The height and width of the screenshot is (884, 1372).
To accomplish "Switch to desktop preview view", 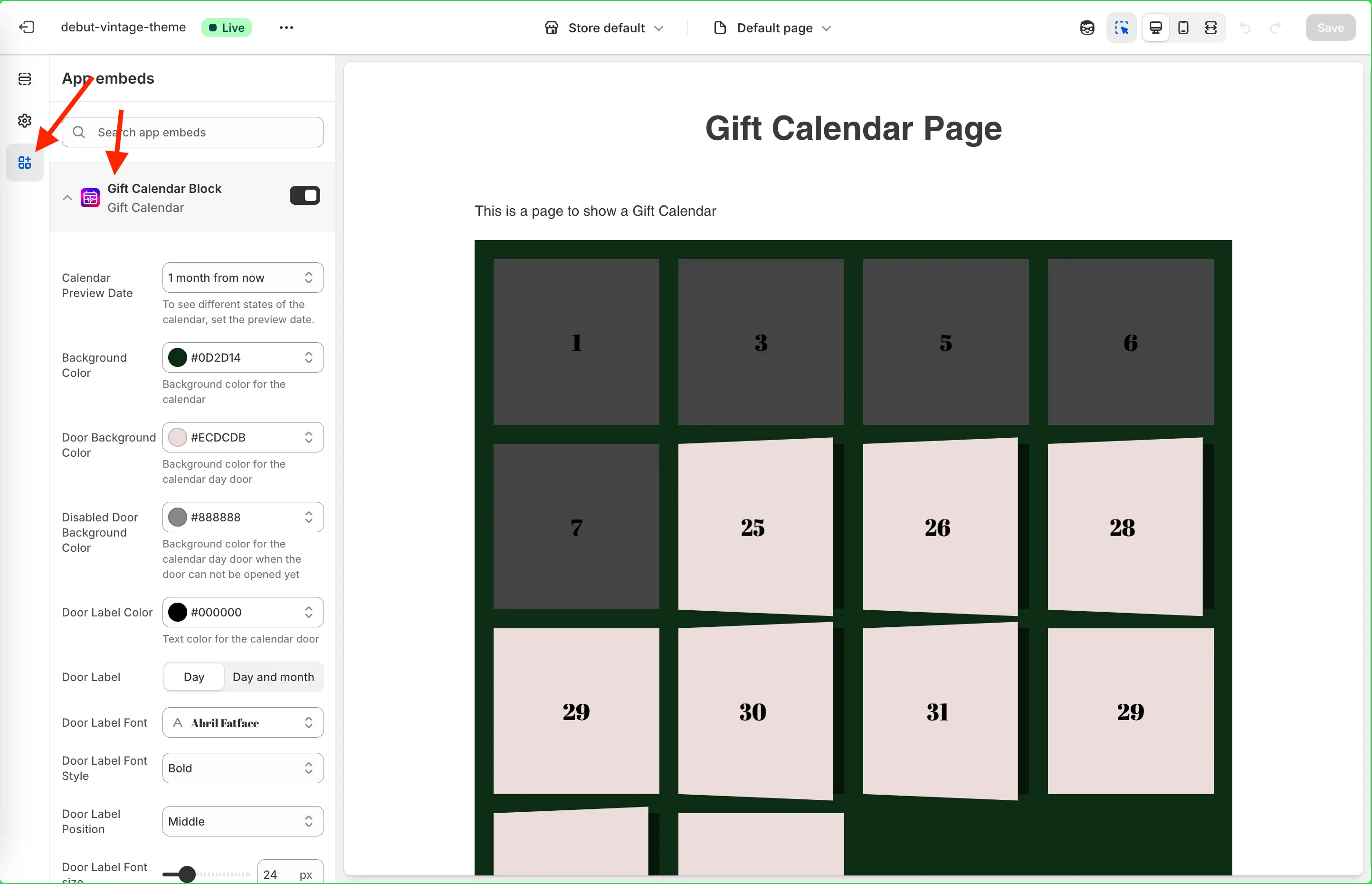I will click(1156, 28).
